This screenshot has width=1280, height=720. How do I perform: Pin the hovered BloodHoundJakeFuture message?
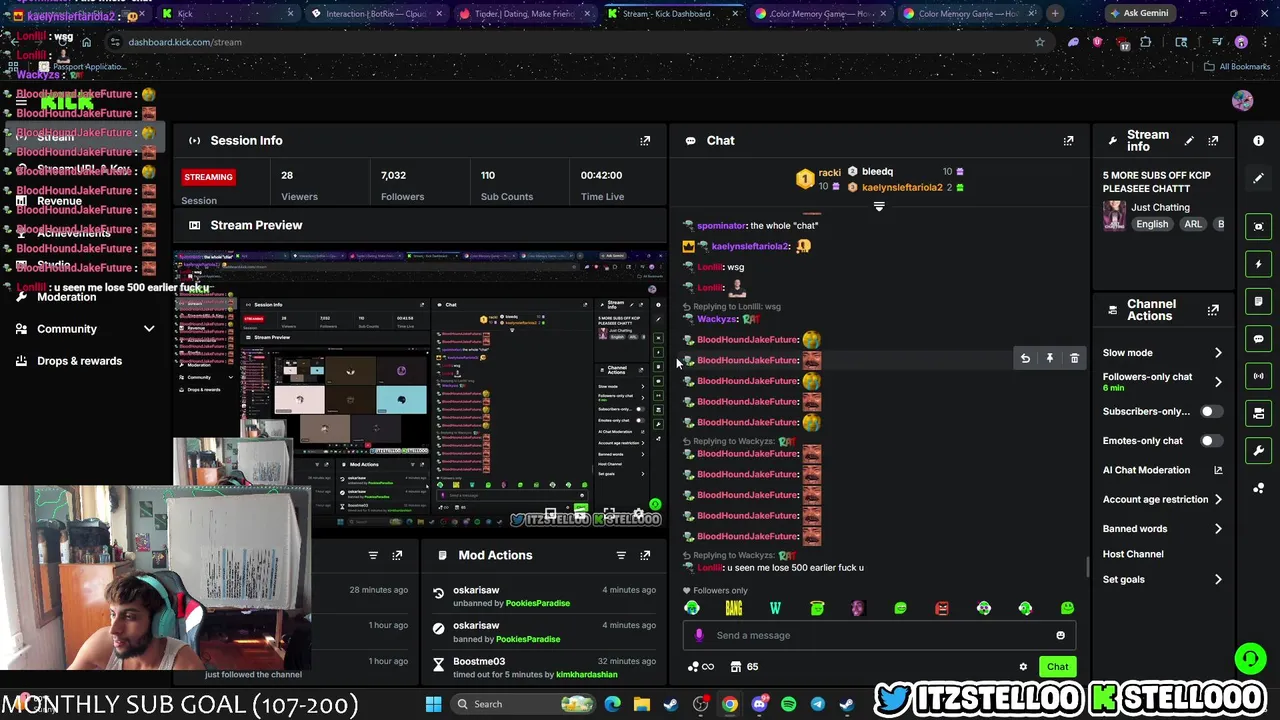[1050, 358]
